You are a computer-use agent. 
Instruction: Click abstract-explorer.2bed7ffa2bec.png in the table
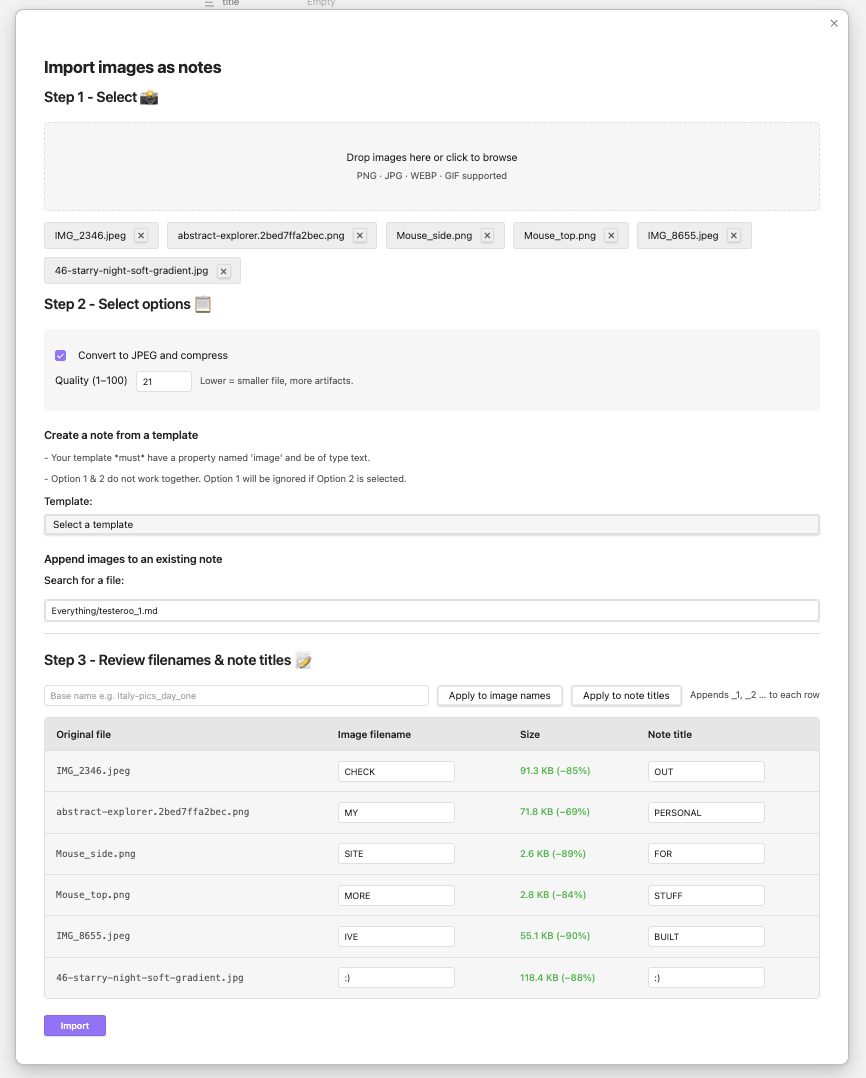pyautogui.click(x=153, y=812)
